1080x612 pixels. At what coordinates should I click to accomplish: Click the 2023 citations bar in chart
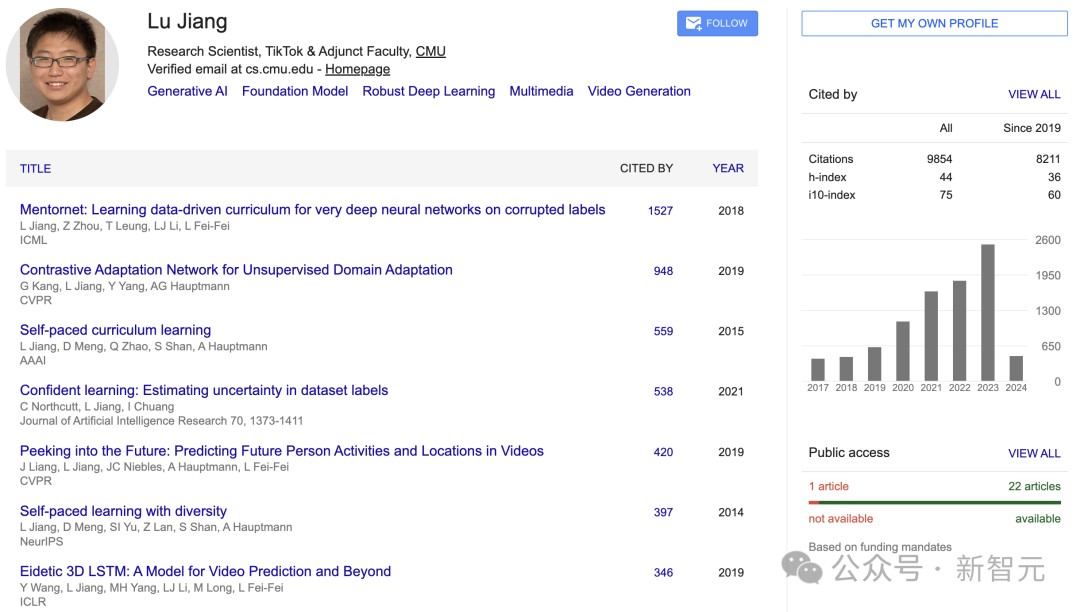click(x=988, y=312)
